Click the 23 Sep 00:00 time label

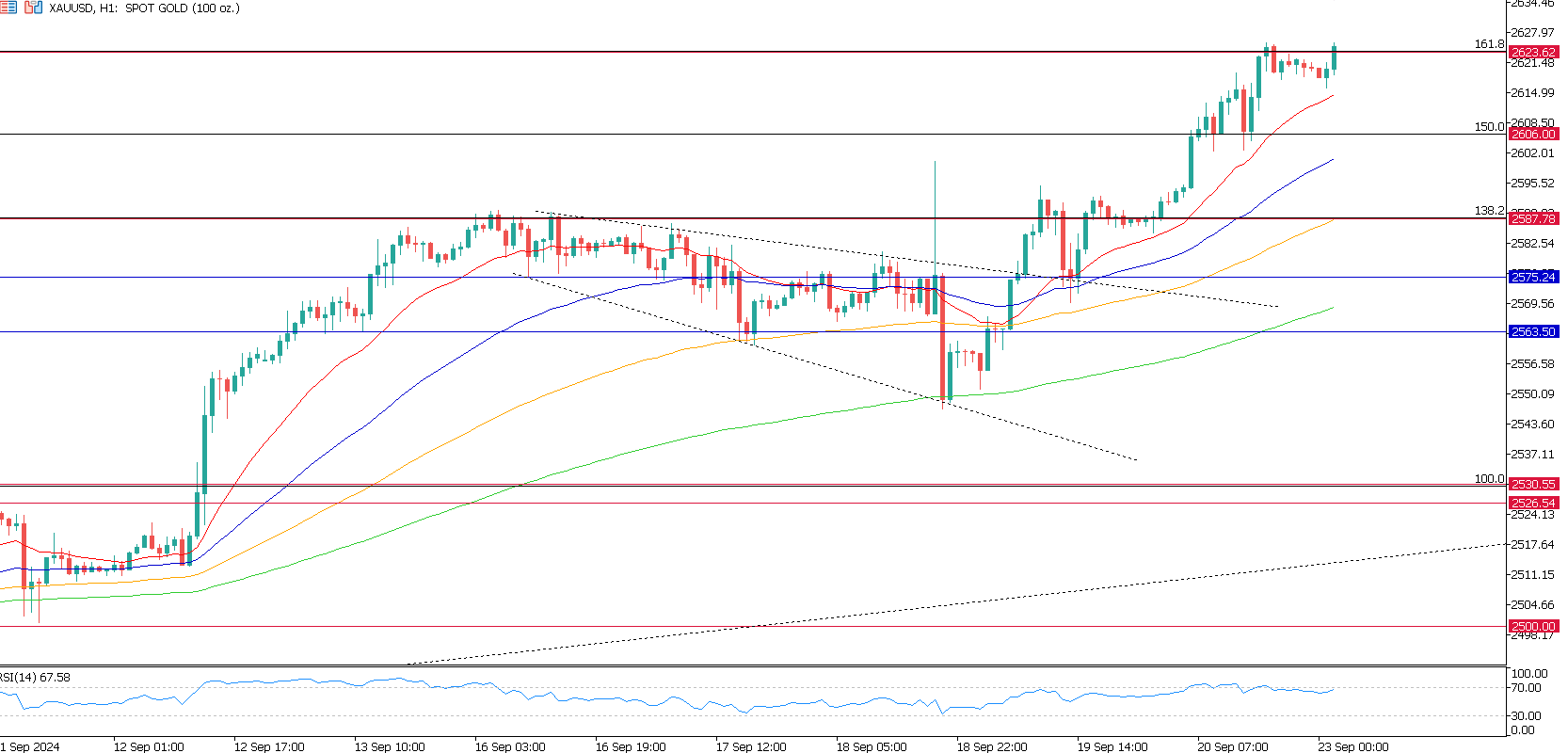[x=1353, y=746]
